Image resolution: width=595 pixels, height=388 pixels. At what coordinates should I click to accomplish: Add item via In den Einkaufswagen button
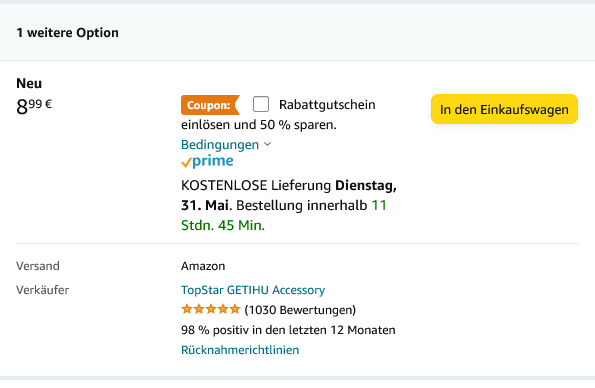pyautogui.click(x=504, y=109)
